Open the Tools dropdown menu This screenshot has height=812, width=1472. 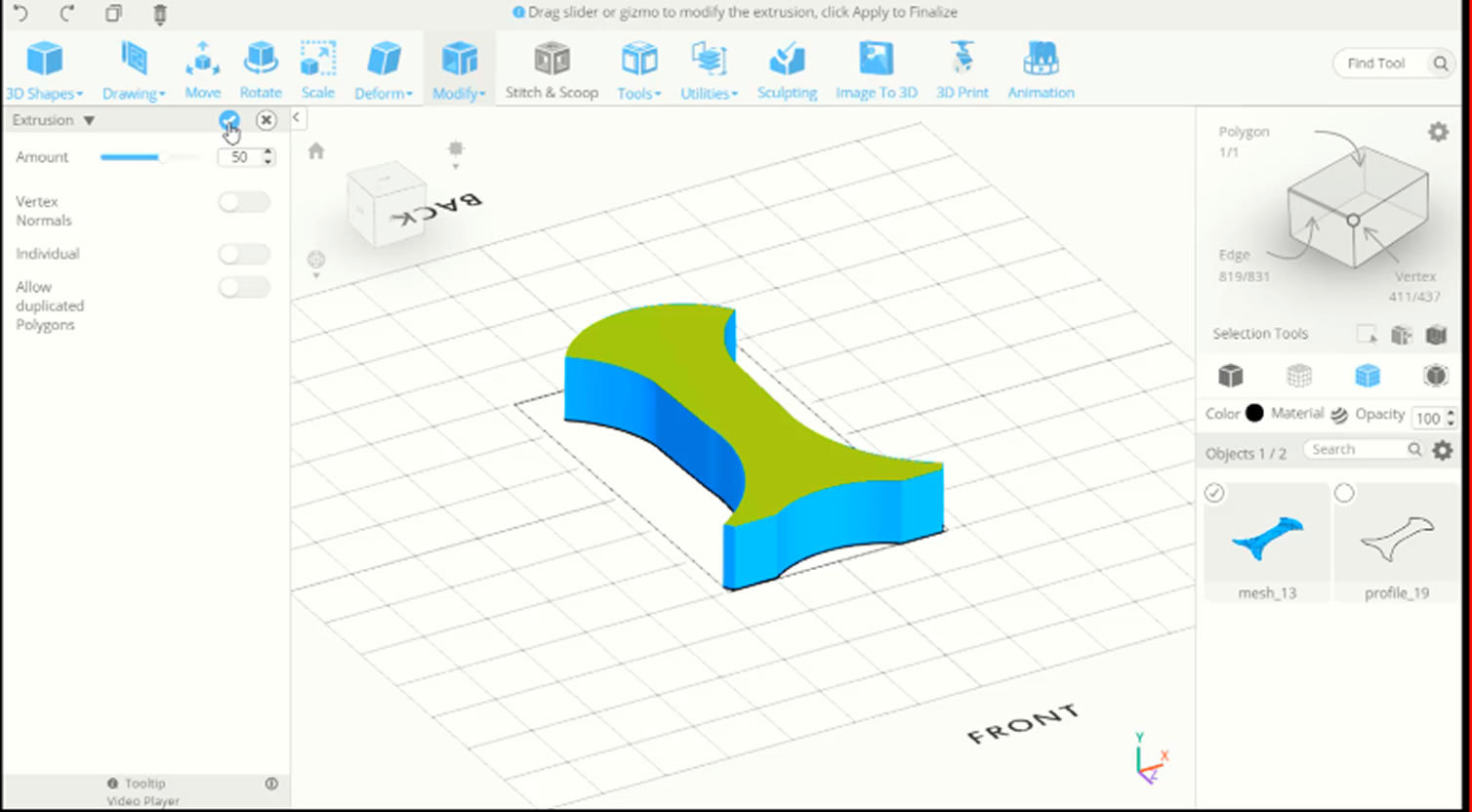pyautogui.click(x=639, y=70)
